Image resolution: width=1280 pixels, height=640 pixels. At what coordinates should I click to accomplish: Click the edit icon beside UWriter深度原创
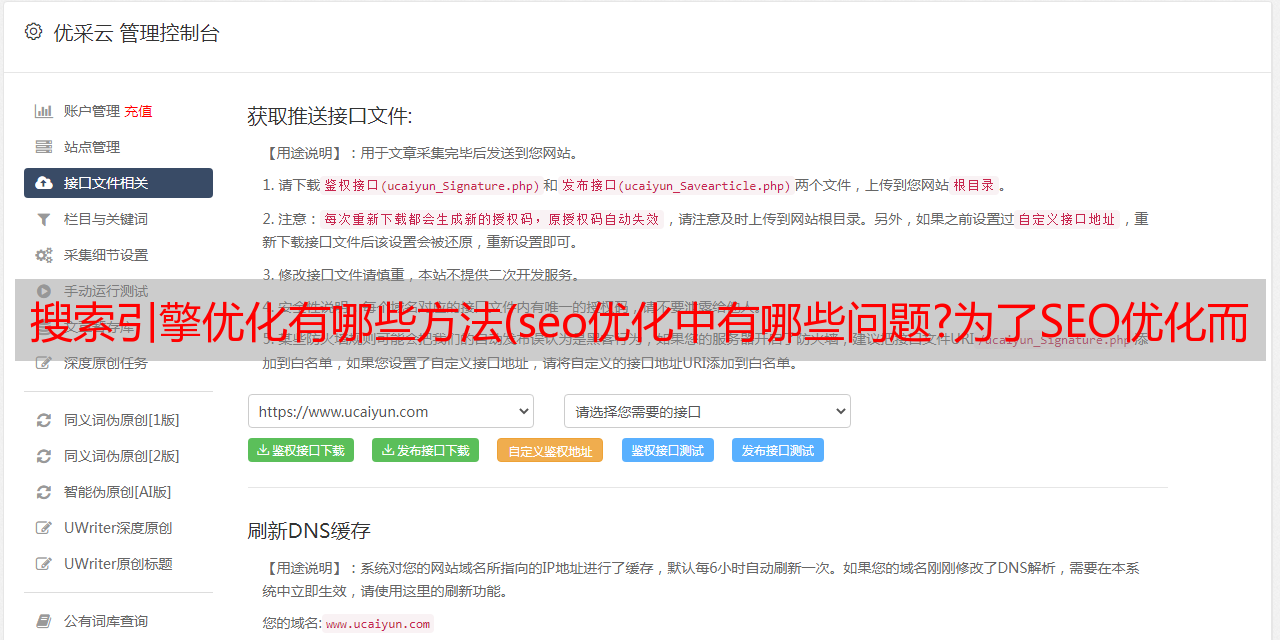coord(44,528)
